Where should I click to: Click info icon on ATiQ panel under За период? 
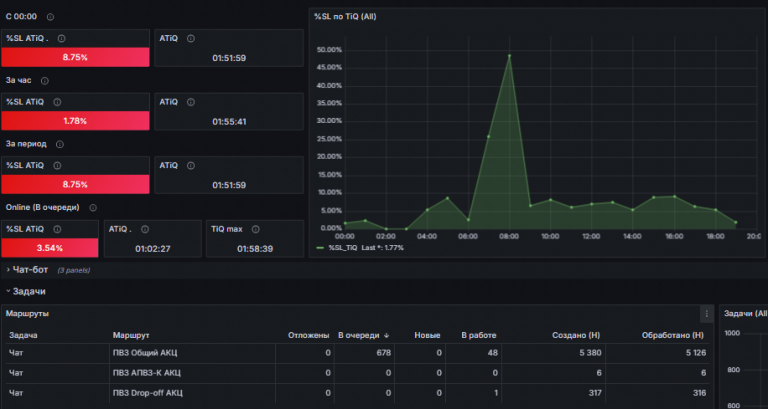coord(191,166)
